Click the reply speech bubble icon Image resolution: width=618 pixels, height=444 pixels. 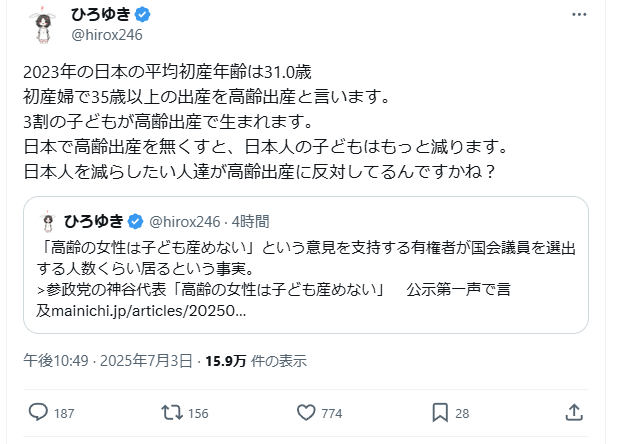click(x=38, y=412)
